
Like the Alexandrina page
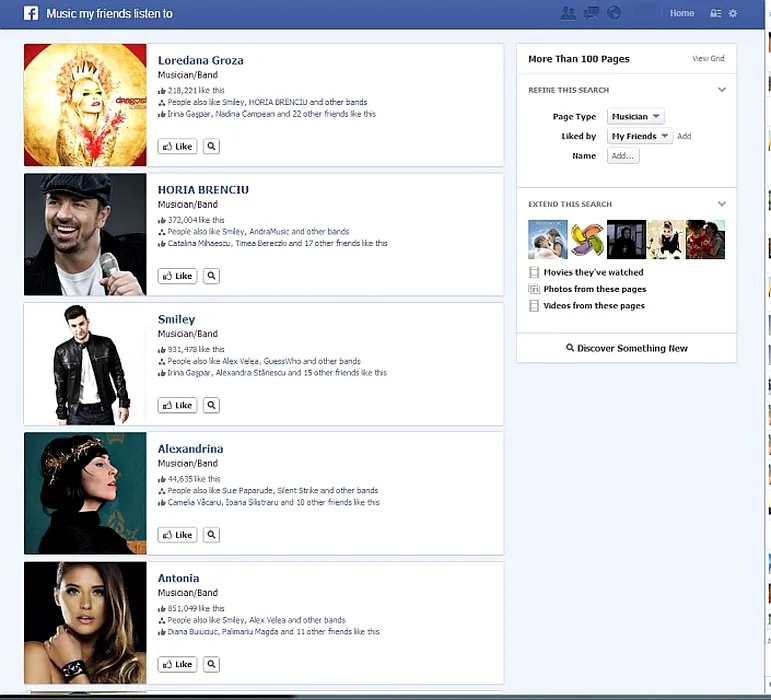(177, 535)
